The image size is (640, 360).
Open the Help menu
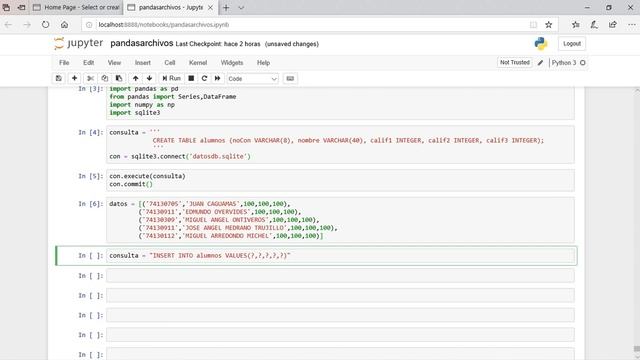pos(263,63)
